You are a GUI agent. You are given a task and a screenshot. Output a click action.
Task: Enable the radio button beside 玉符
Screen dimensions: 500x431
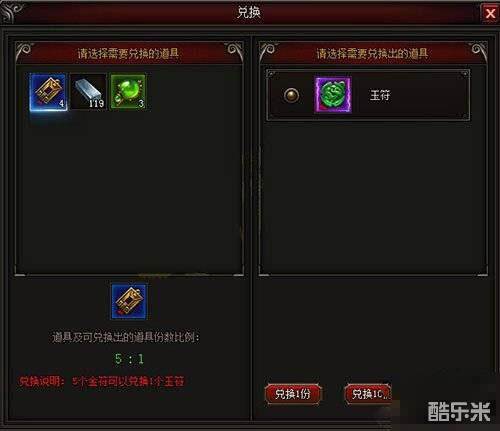pos(291,95)
